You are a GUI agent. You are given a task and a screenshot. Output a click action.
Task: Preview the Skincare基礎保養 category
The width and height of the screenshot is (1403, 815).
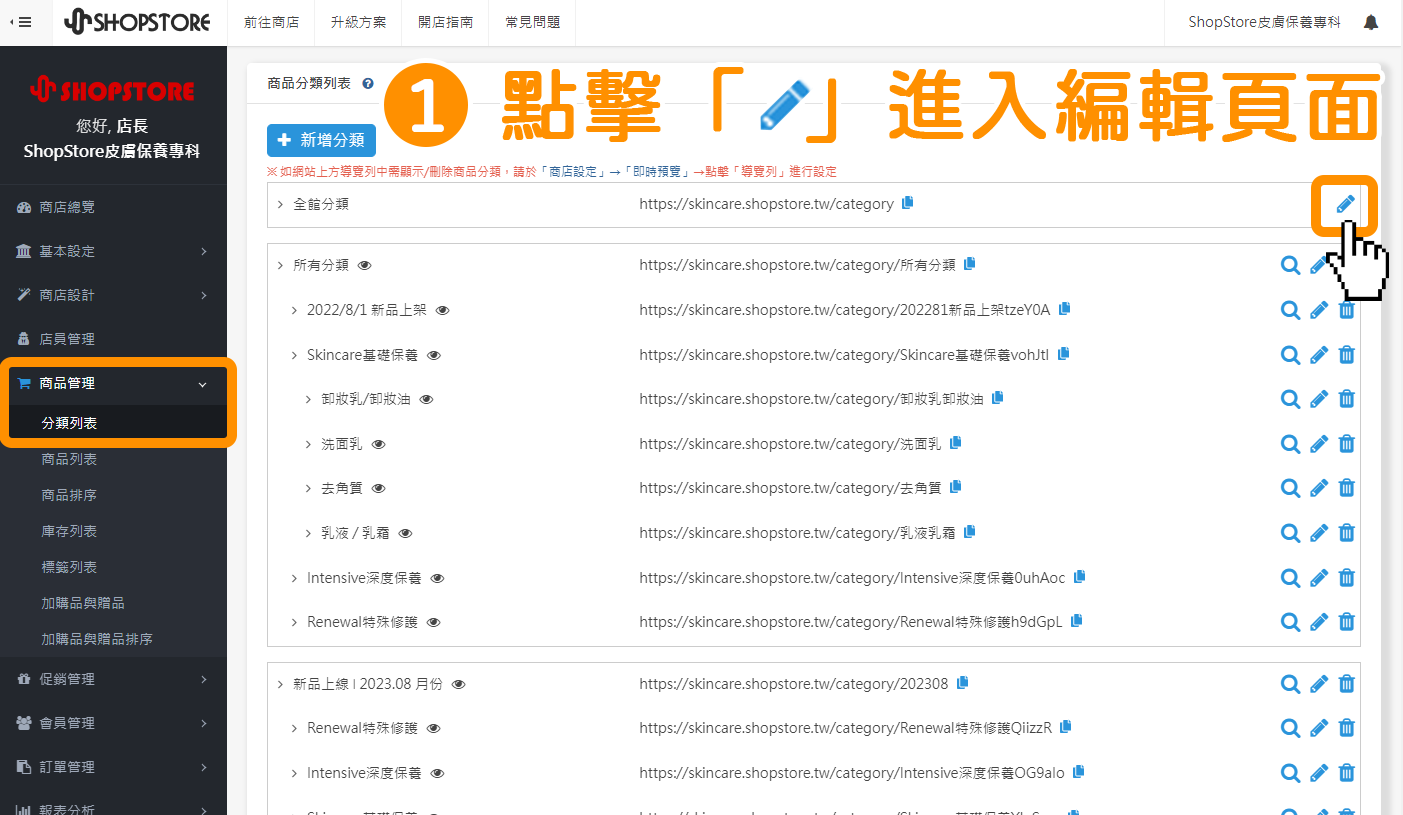tap(1291, 354)
